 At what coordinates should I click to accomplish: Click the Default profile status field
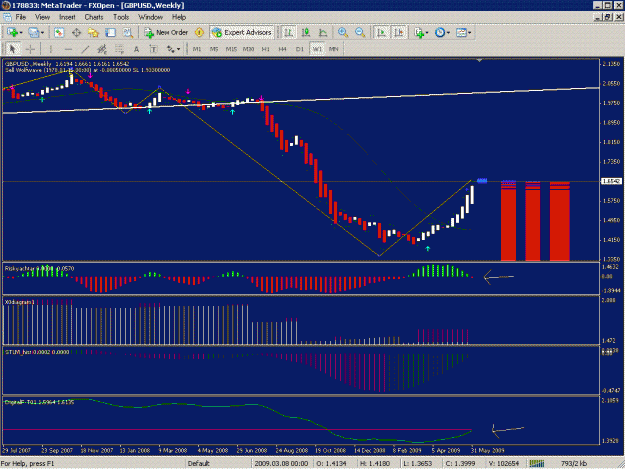pyautogui.click(x=199, y=463)
